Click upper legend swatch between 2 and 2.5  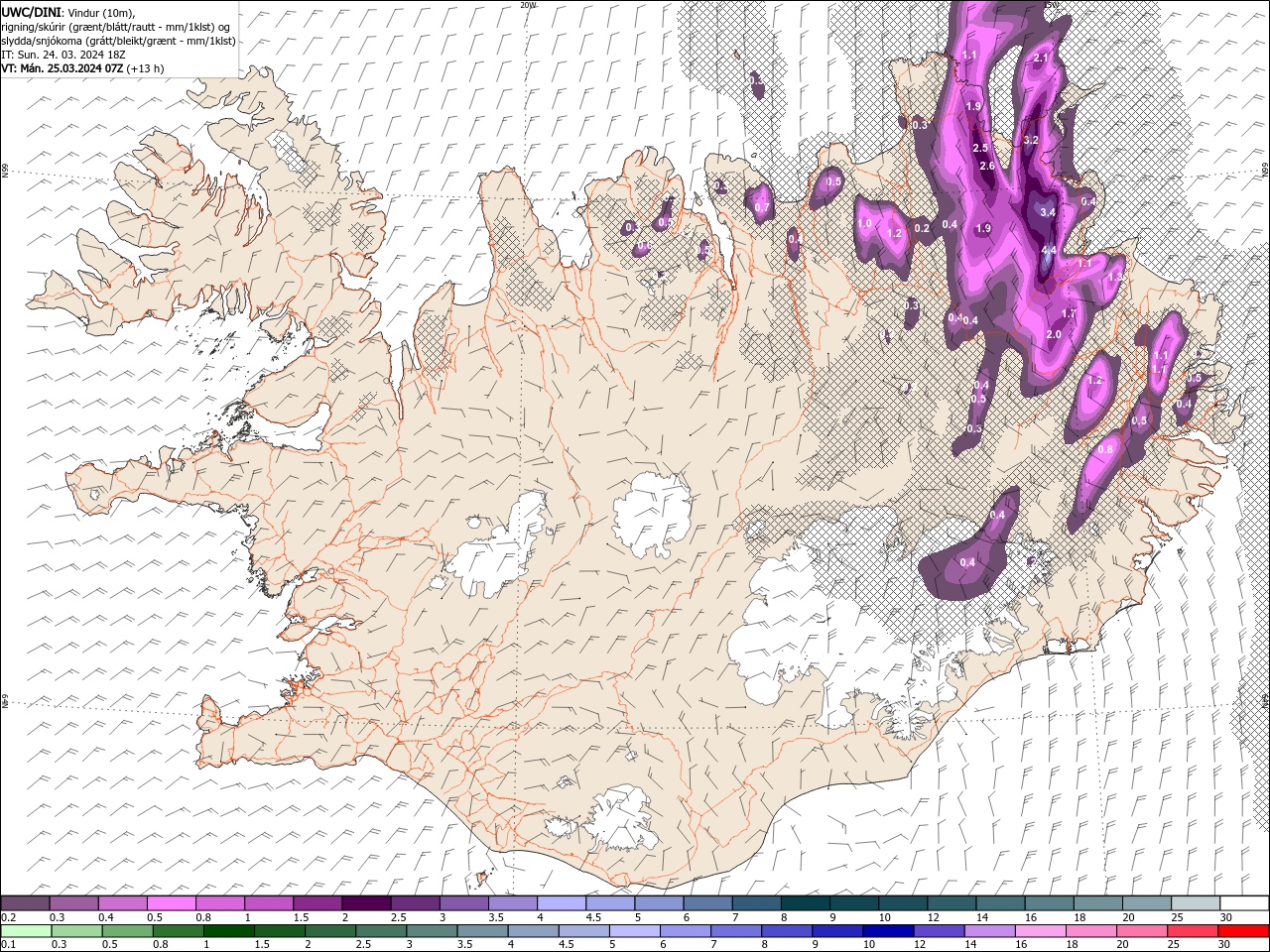365,903
